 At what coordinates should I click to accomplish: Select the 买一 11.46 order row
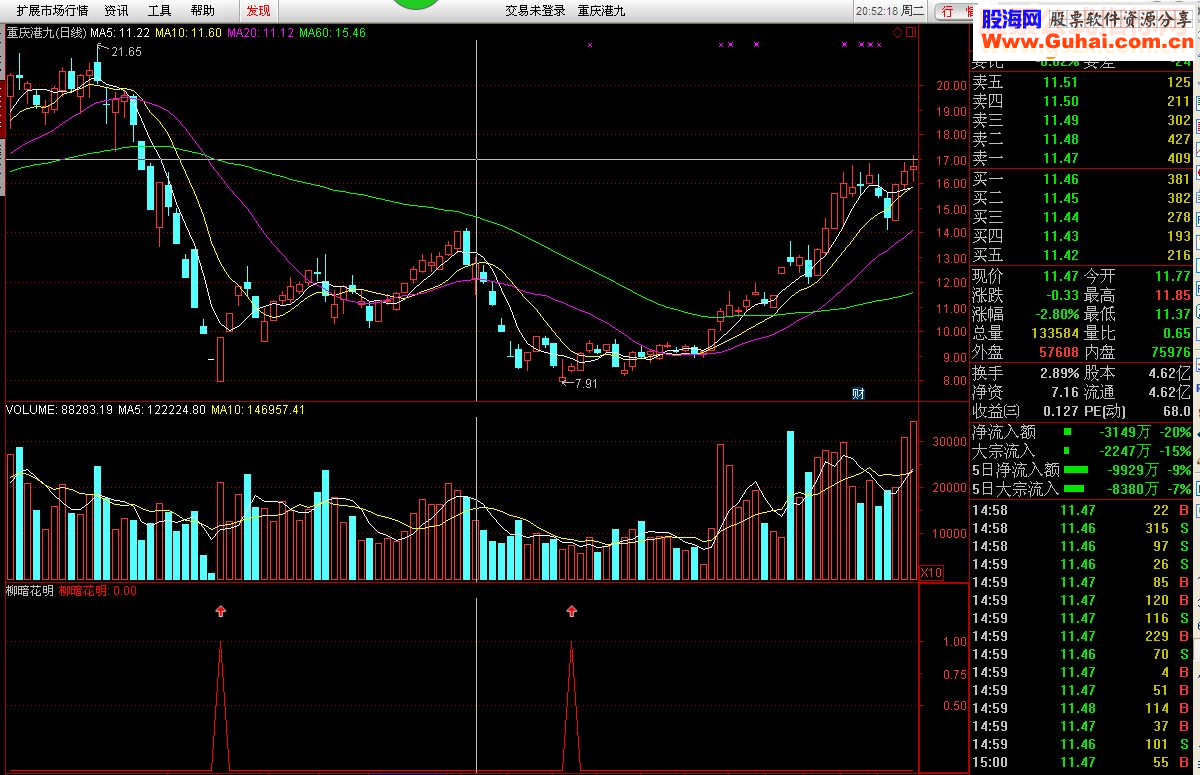coord(1082,180)
